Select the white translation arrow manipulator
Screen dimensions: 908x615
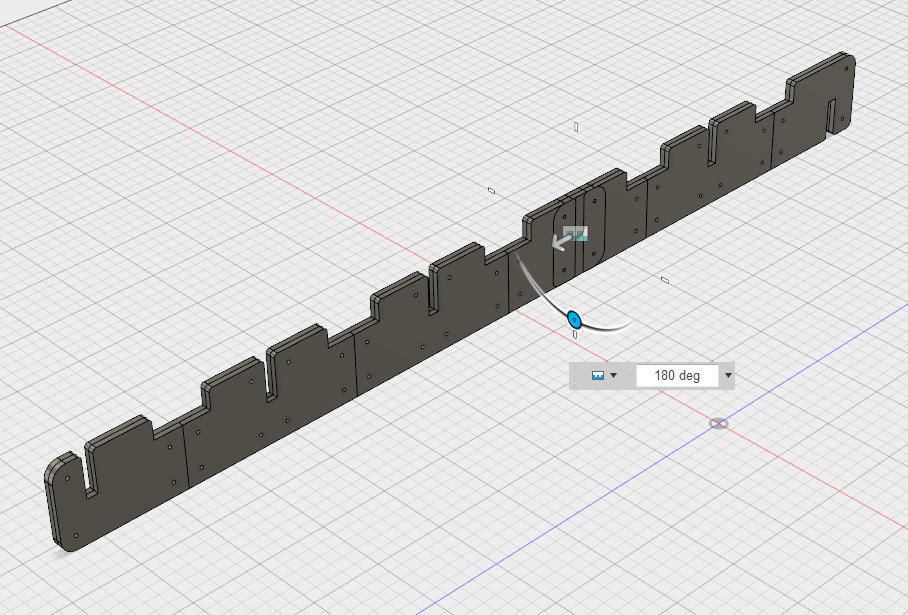pyautogui.click(x=558, y=241)
